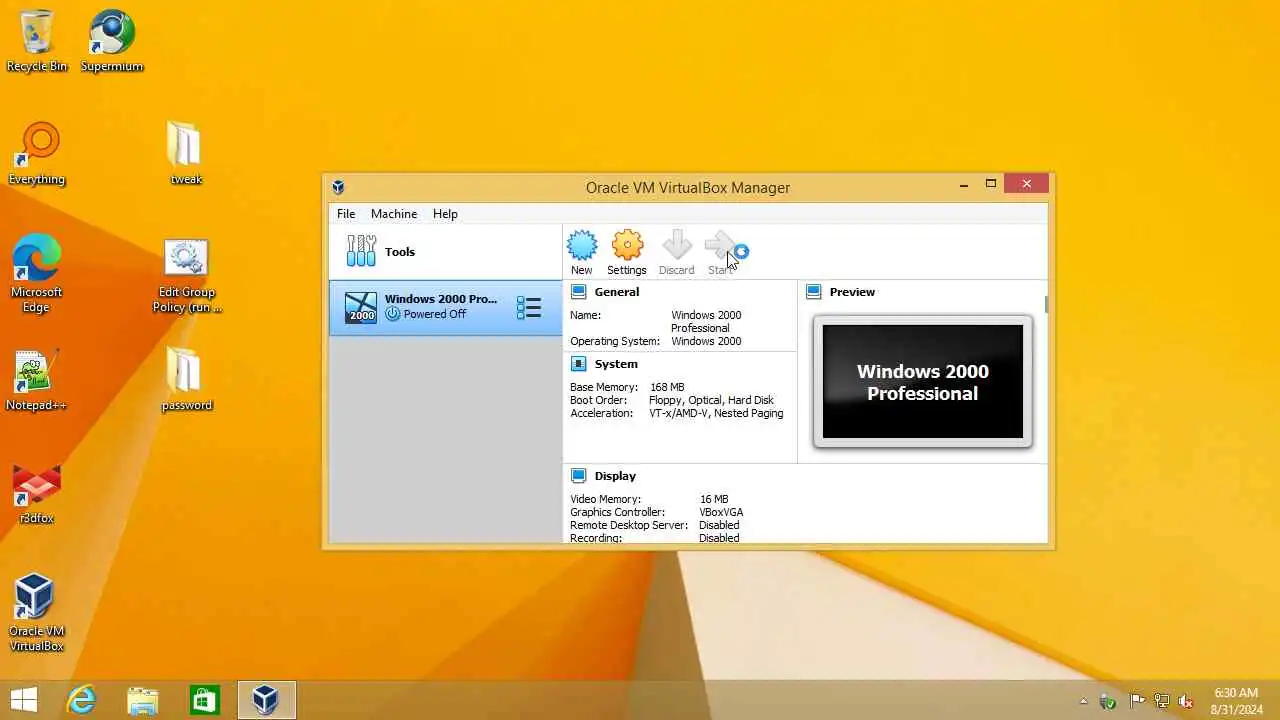Click the Powered Off status text
Image resolution: width=1280 pixels, height=720 pixels.
[435, 314]
